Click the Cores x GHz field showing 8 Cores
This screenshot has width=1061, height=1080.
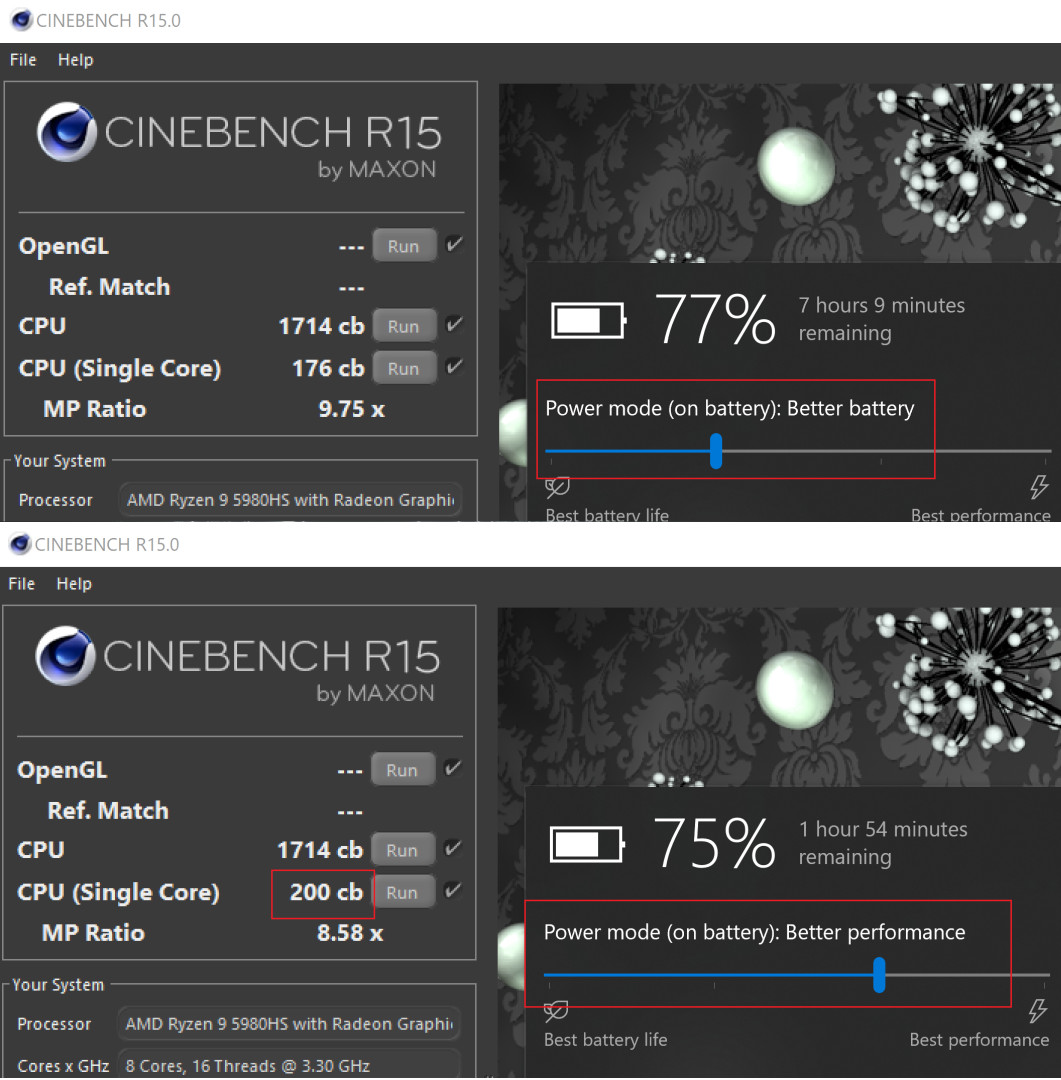pyautogui.click(x=288, y=1065)
